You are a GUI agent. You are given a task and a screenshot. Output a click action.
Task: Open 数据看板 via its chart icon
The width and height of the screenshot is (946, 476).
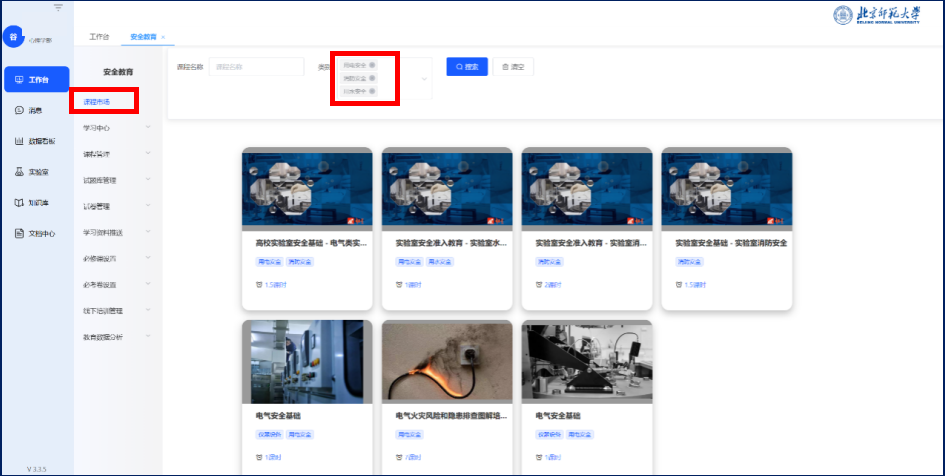click(19, 141)
